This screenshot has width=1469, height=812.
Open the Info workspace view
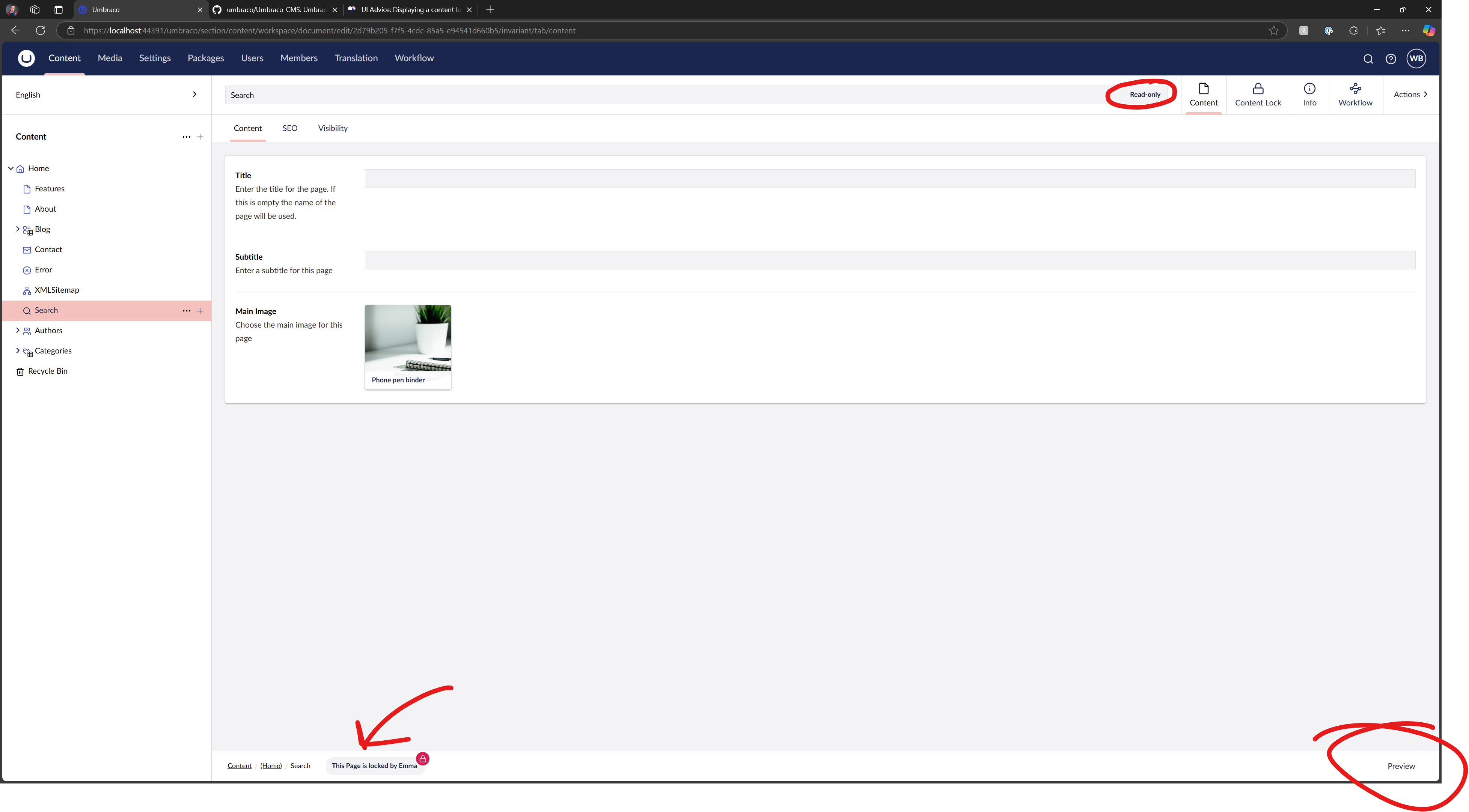tap(1310, 95)
